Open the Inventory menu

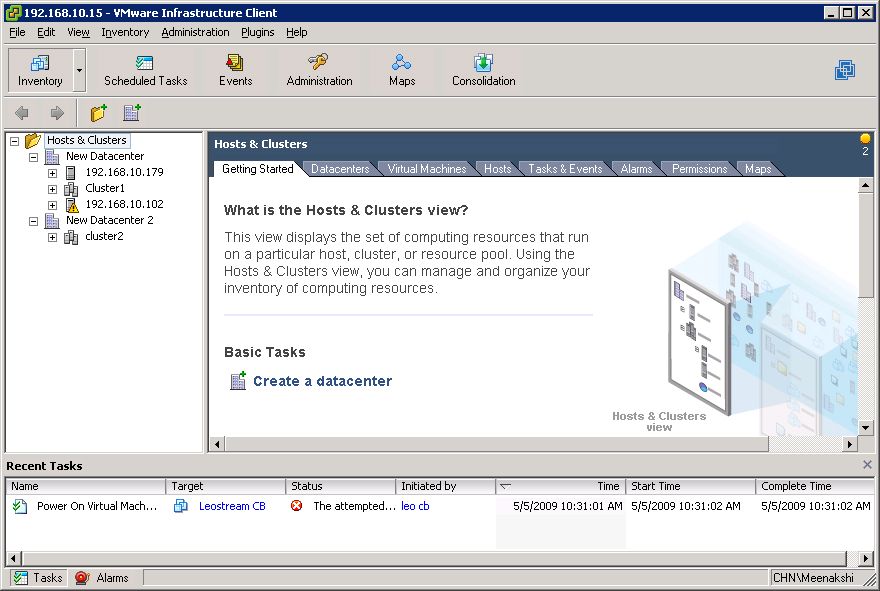point(125,32)
